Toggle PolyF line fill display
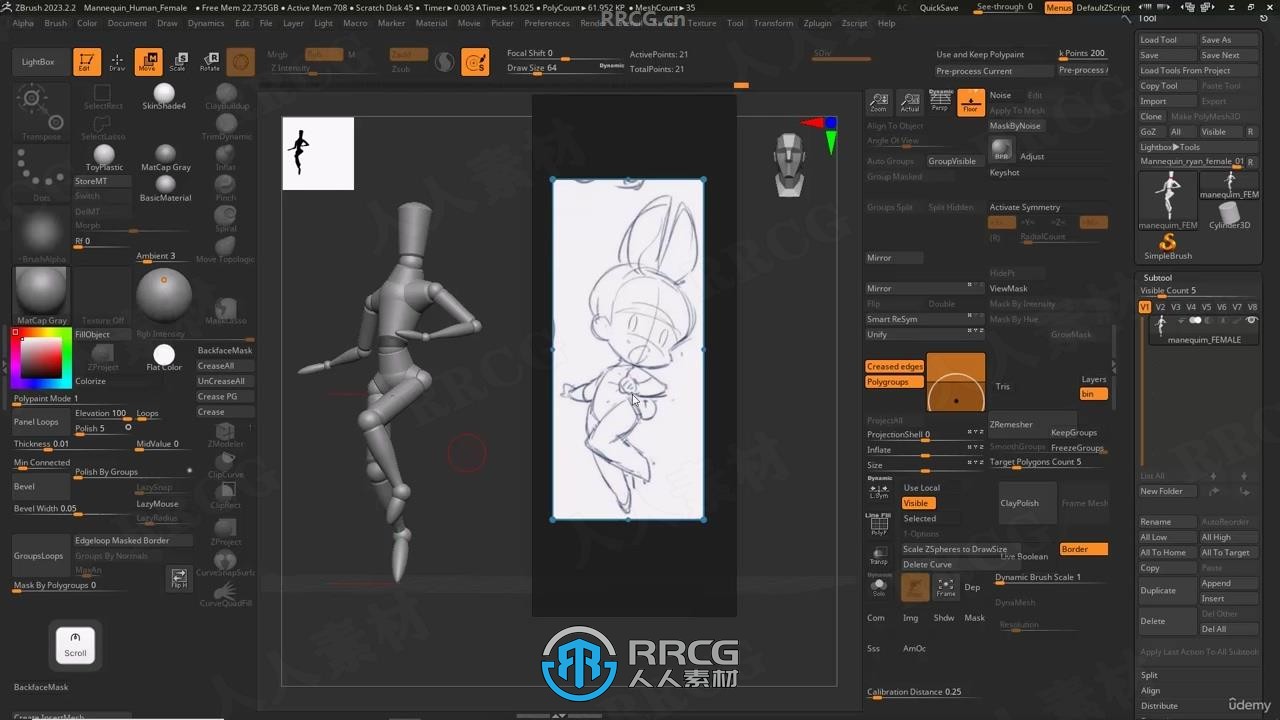This screenshot has width=1280, height=720. (879, 525)
